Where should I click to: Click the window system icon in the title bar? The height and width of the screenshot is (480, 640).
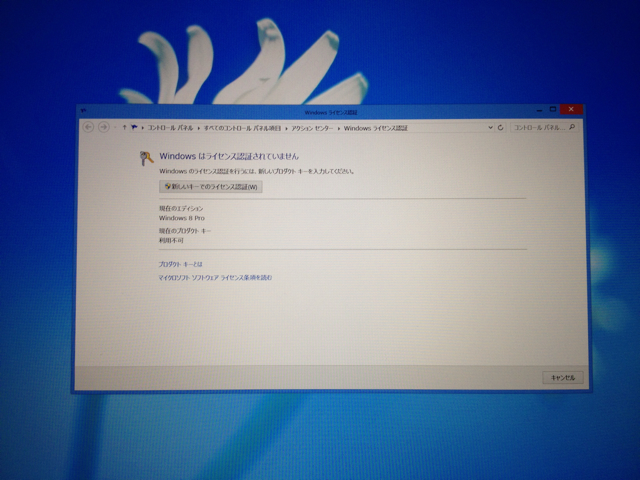83,111
